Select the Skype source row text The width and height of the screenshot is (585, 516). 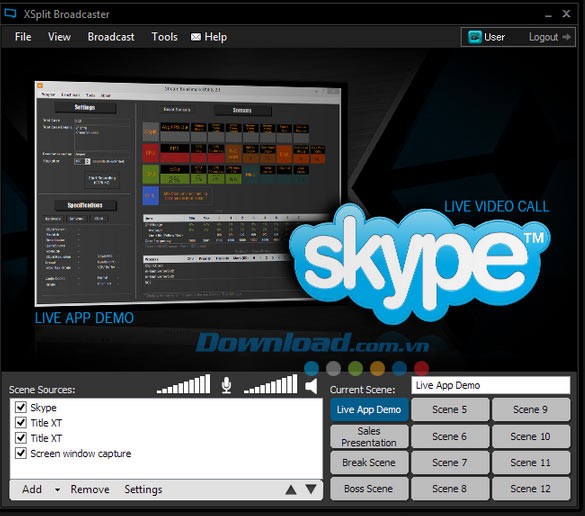tap(43, 407)
